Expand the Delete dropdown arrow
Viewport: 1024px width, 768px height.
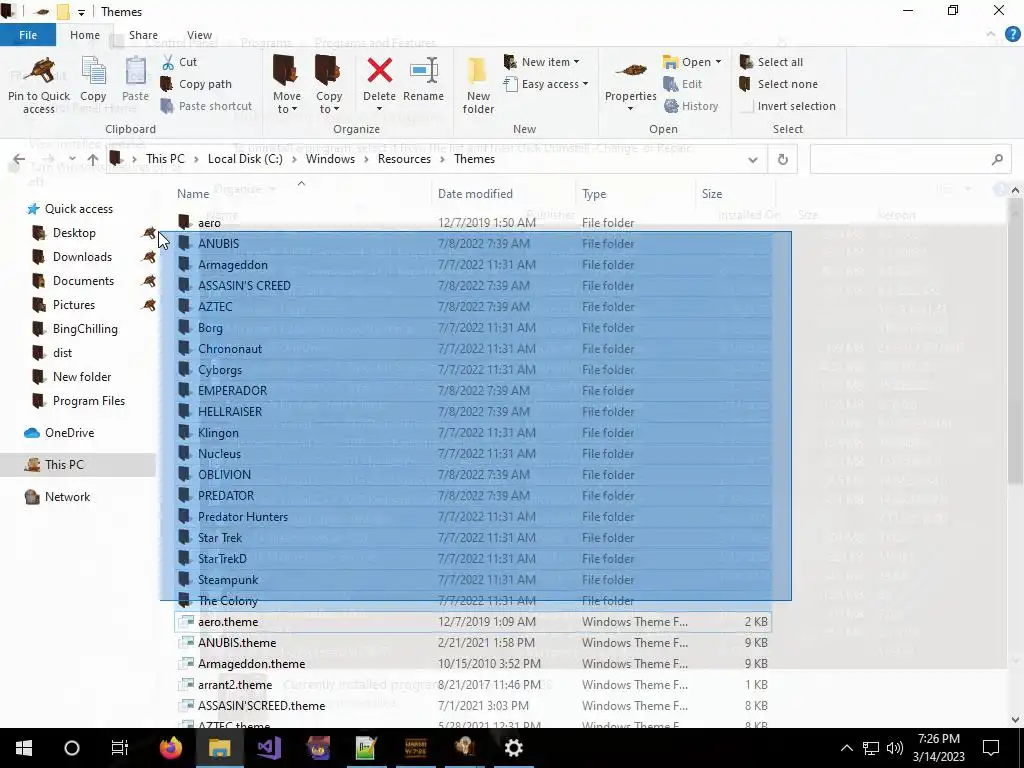click(379, 109)
